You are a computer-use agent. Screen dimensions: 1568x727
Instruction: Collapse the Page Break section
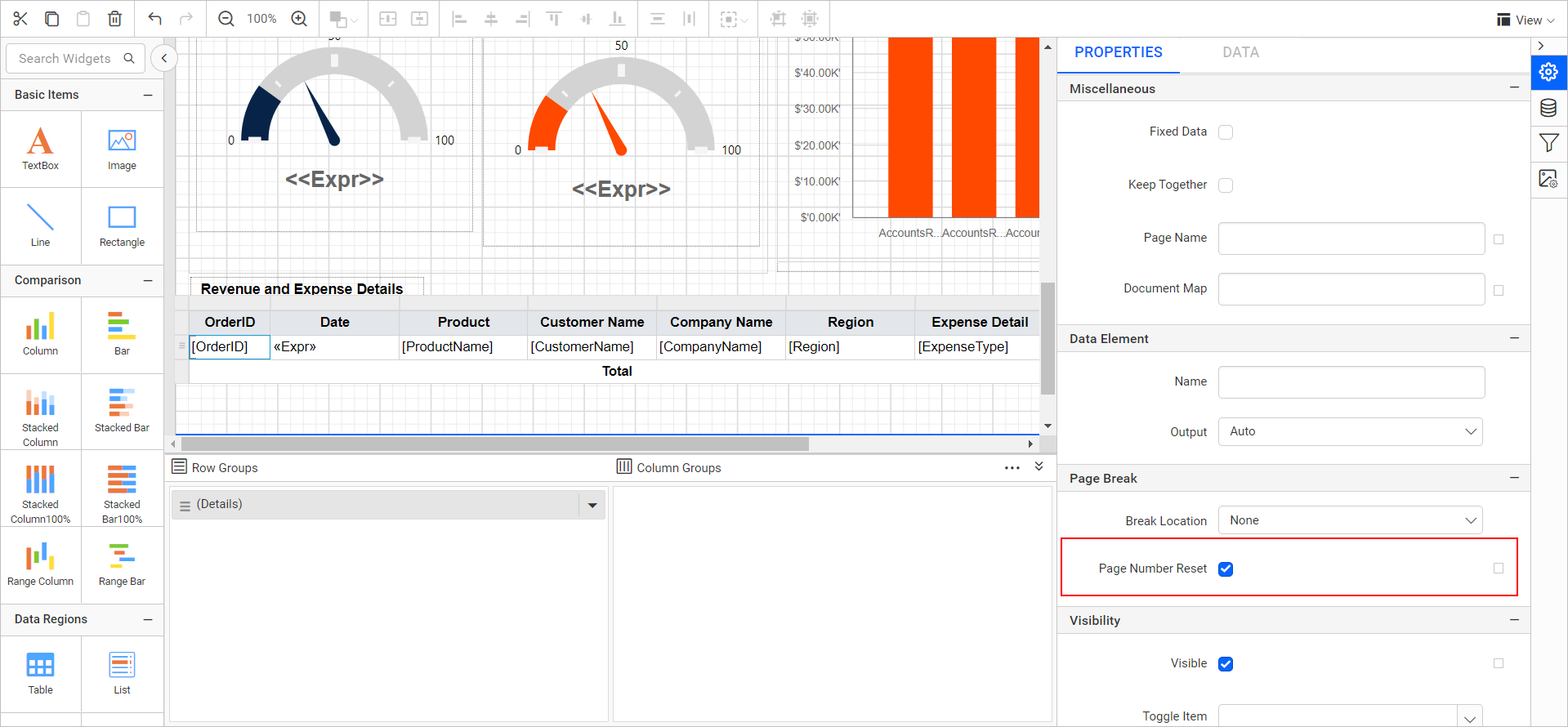[1514, 478]
